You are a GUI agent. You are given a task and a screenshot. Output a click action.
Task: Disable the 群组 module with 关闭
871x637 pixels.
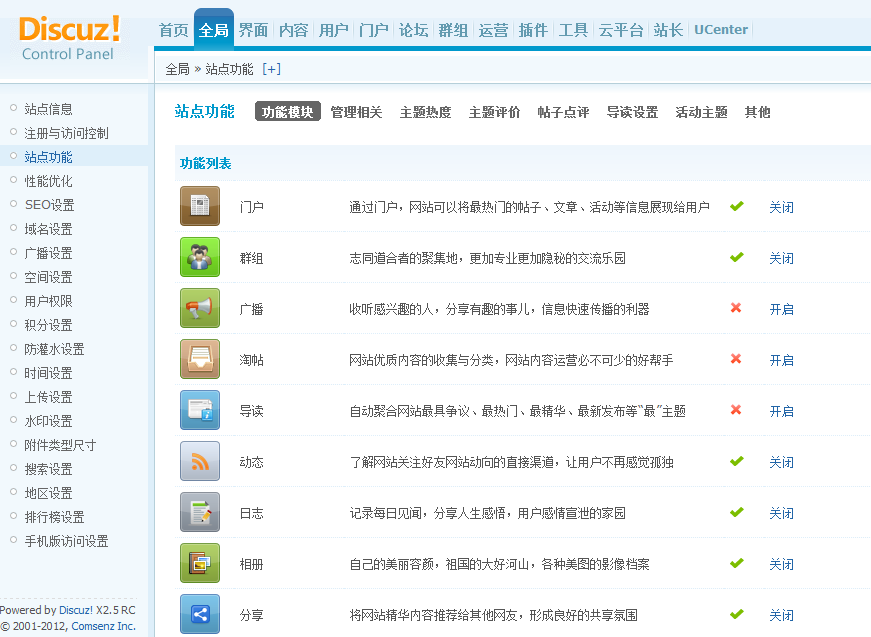[x=782, y=258]
